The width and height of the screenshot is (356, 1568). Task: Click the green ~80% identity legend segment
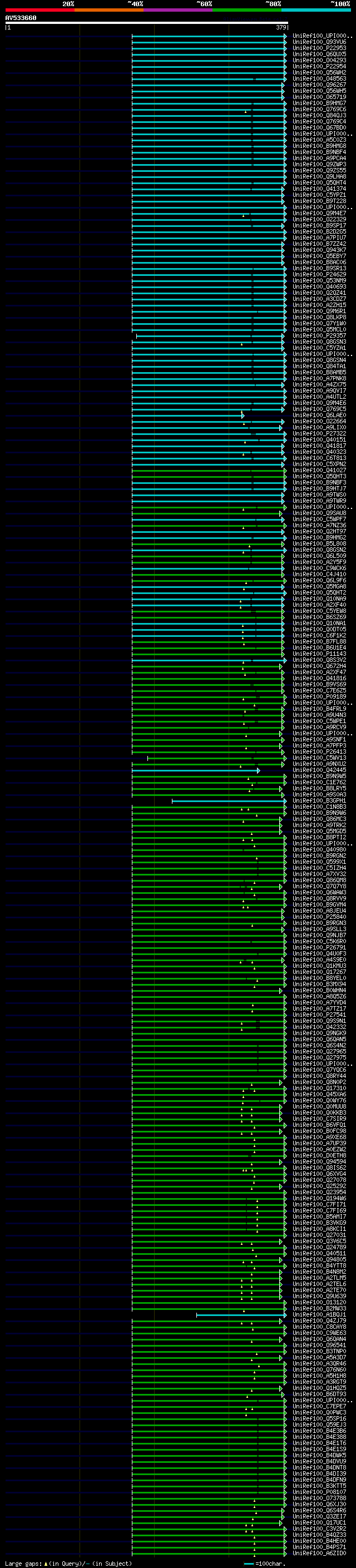(x=247, y=10)
